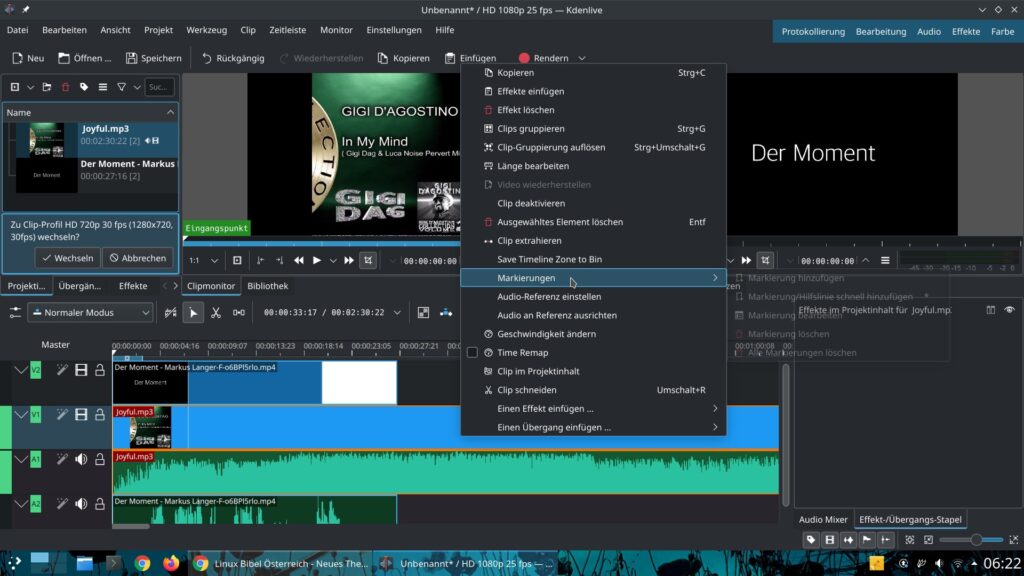
Task: Open timeline track settings icon
Action: (x=14, y=313)
